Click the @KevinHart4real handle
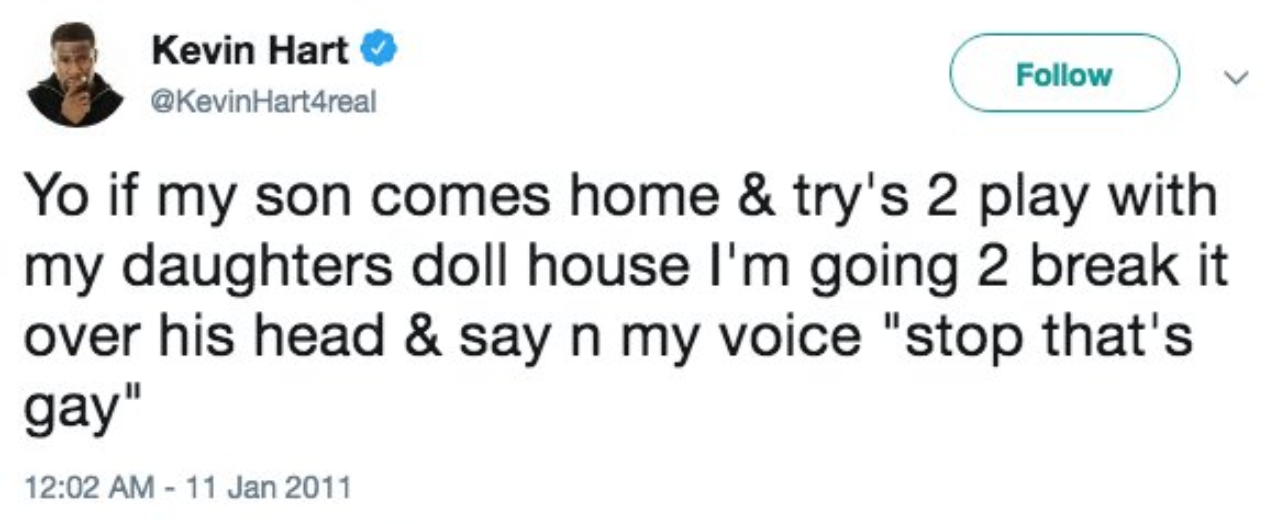 coord(263,103)
